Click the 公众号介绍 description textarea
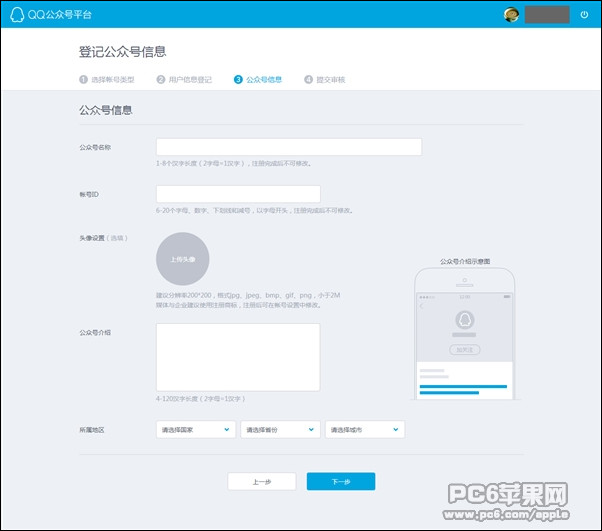The image size is (602, 531). point(238,357)
